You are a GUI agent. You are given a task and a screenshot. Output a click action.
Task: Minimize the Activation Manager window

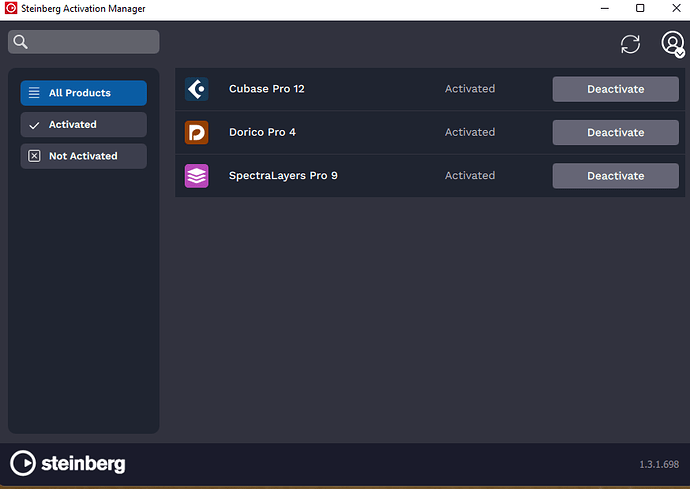tap(605, 8)
